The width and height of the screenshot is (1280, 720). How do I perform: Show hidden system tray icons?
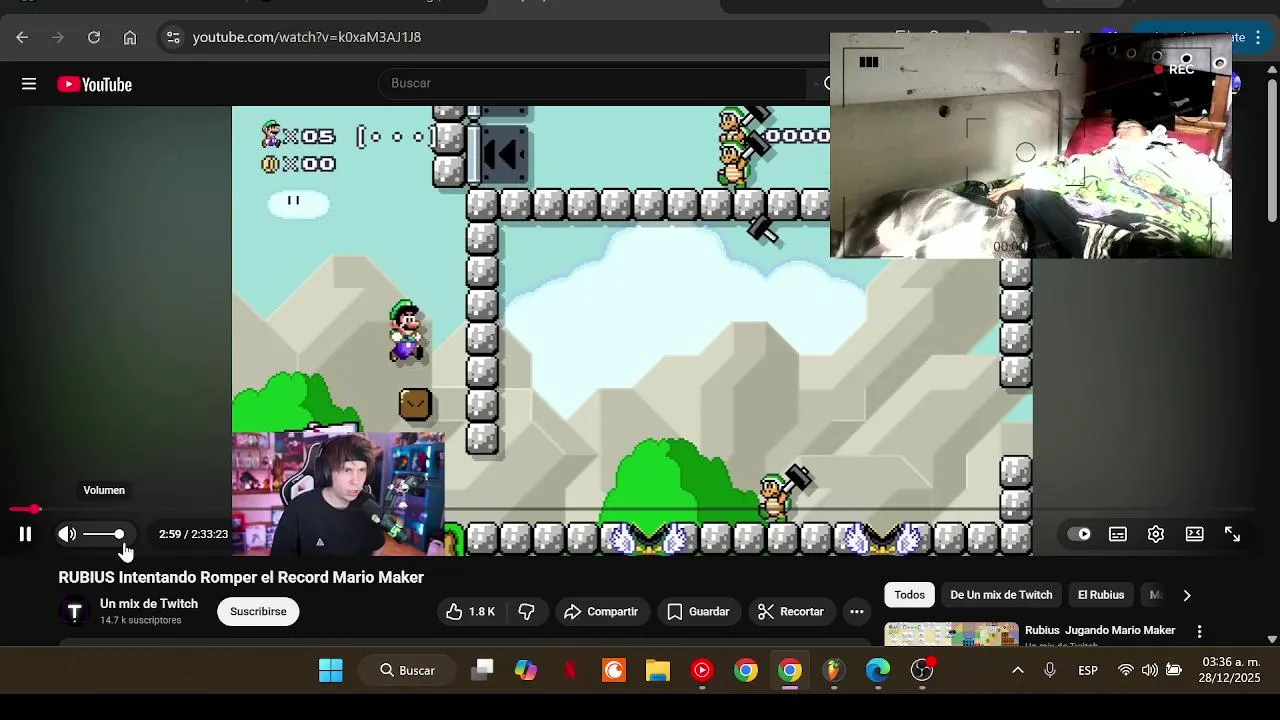tap(1018, 670)
